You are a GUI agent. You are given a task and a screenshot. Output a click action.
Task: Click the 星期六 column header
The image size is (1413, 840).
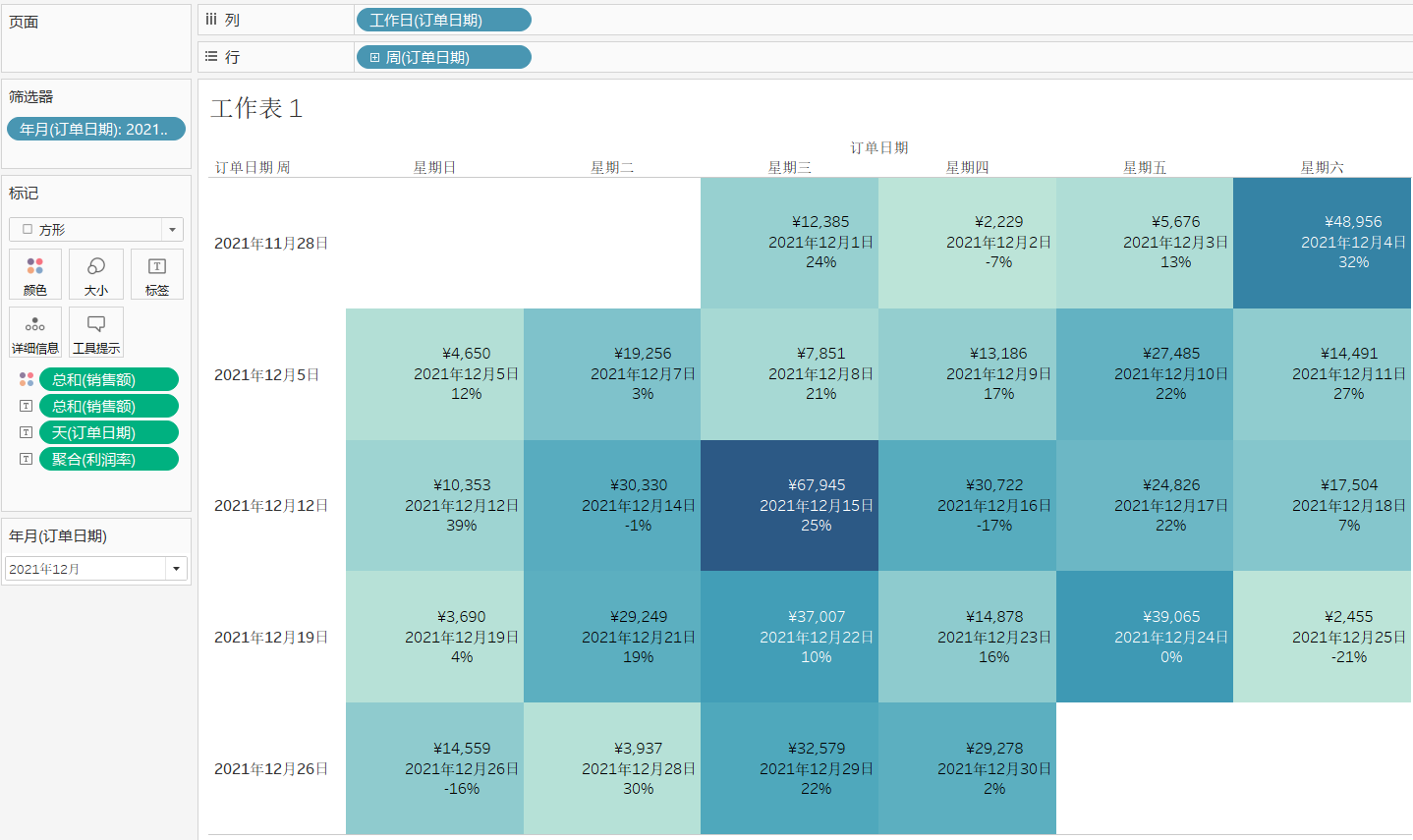1323,168
